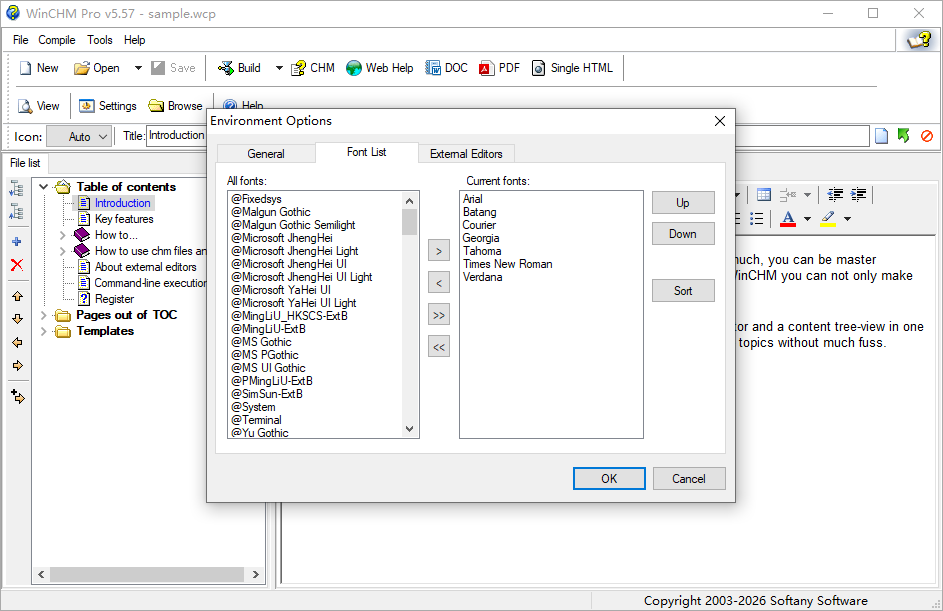Sort the current fonts list
The image size is (943, 611).
[x=683, y=291]
